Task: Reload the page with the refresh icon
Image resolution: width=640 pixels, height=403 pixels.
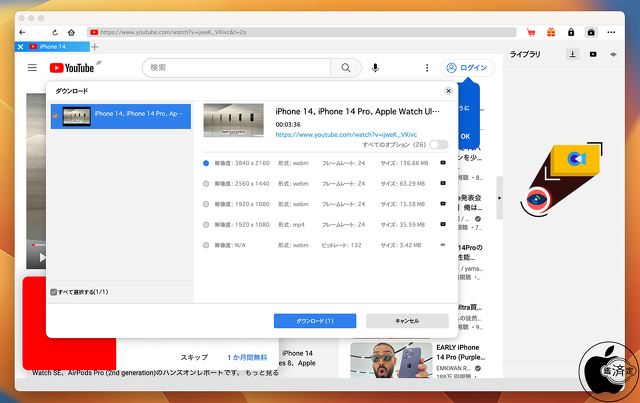Action: pos(55,32)
